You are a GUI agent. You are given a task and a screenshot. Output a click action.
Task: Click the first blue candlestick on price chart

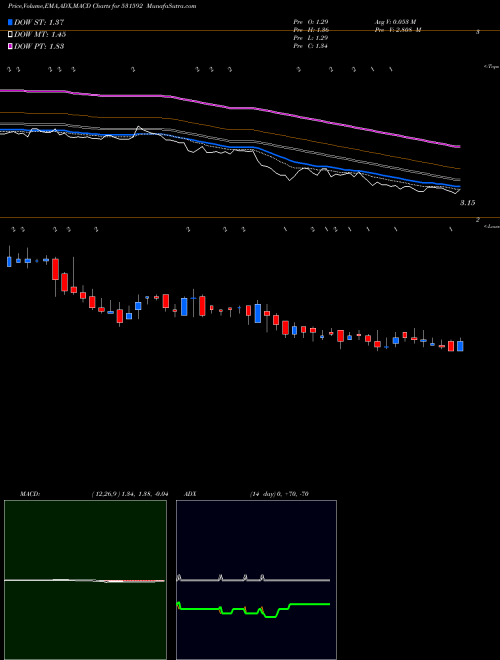[9, 261]
